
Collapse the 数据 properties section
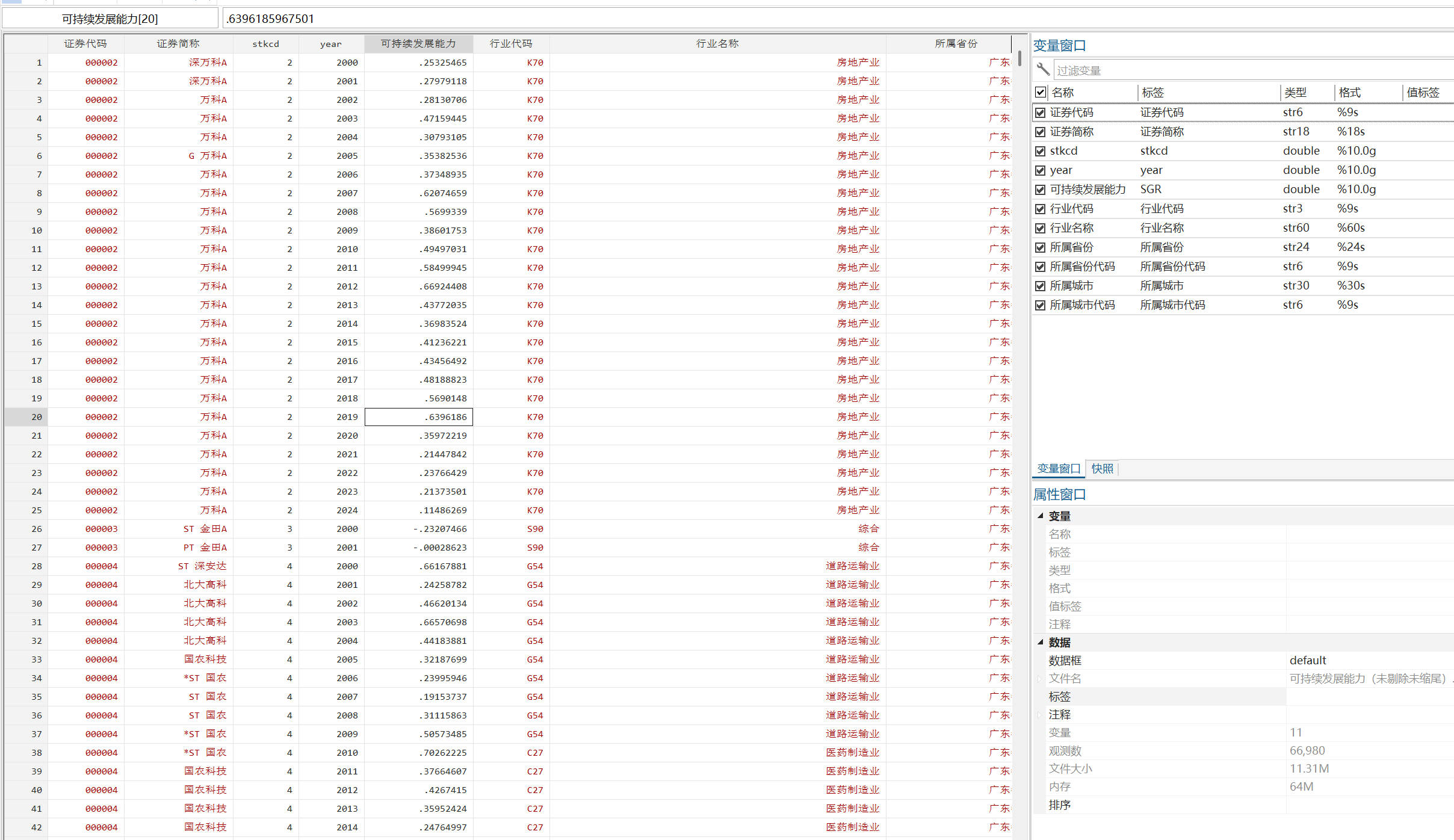1041,642
